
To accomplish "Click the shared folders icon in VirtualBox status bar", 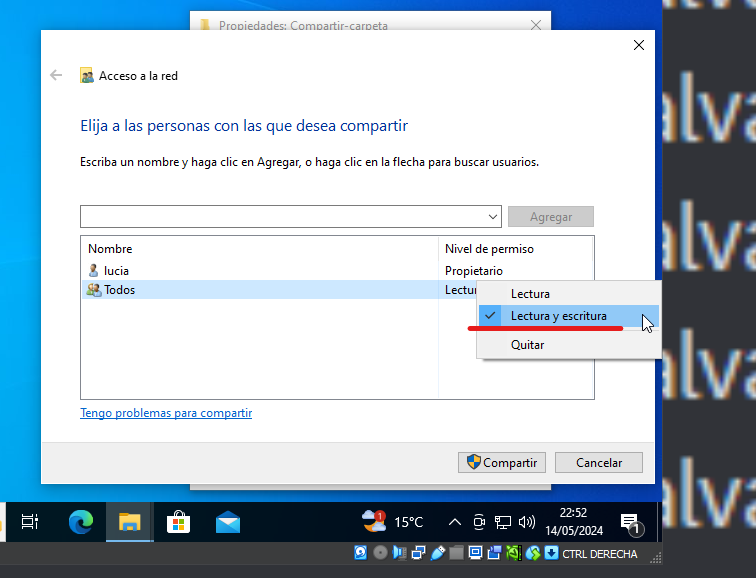I will pyautogui.click(x=456, y=552).
